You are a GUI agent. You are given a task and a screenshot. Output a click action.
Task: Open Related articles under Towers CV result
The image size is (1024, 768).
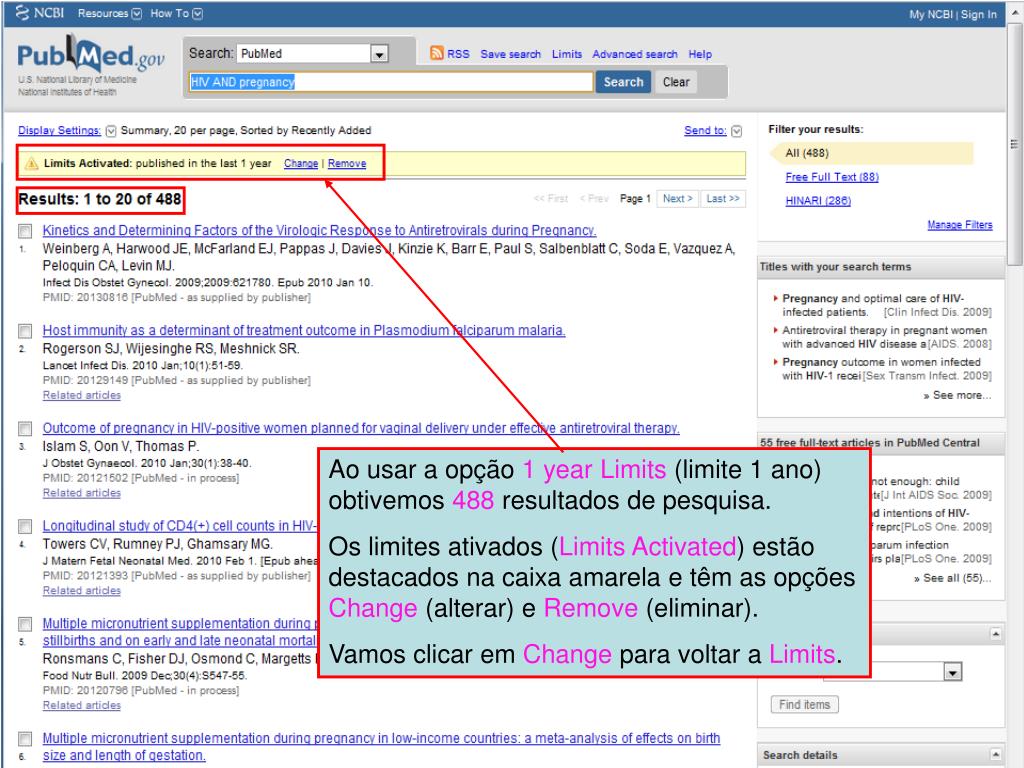pos(82,590)
